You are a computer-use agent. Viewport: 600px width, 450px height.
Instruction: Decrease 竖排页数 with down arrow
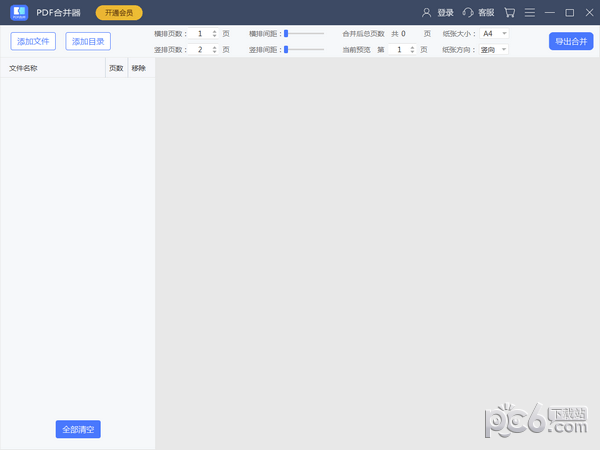coord(215,52)
